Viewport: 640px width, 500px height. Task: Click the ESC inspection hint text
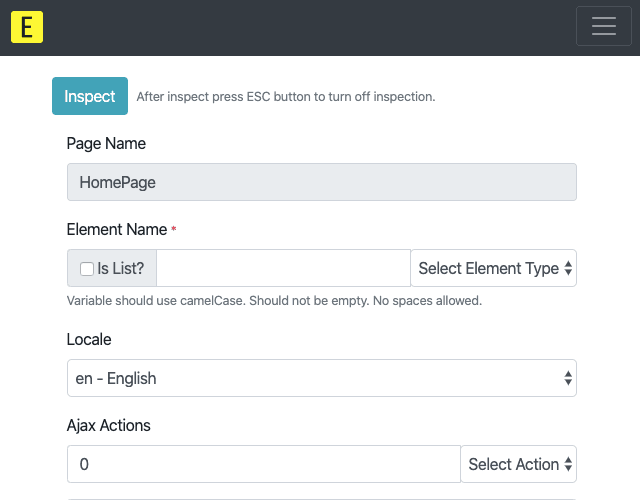coord(286,97)
